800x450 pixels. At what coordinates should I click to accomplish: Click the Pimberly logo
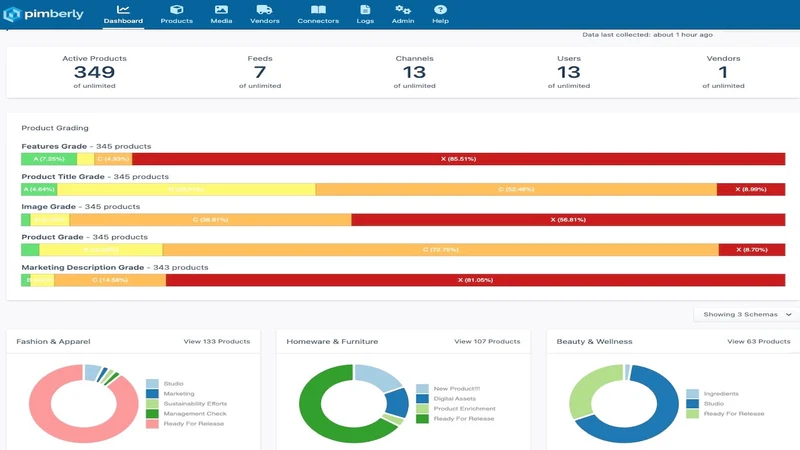click(x=43, y=14)
